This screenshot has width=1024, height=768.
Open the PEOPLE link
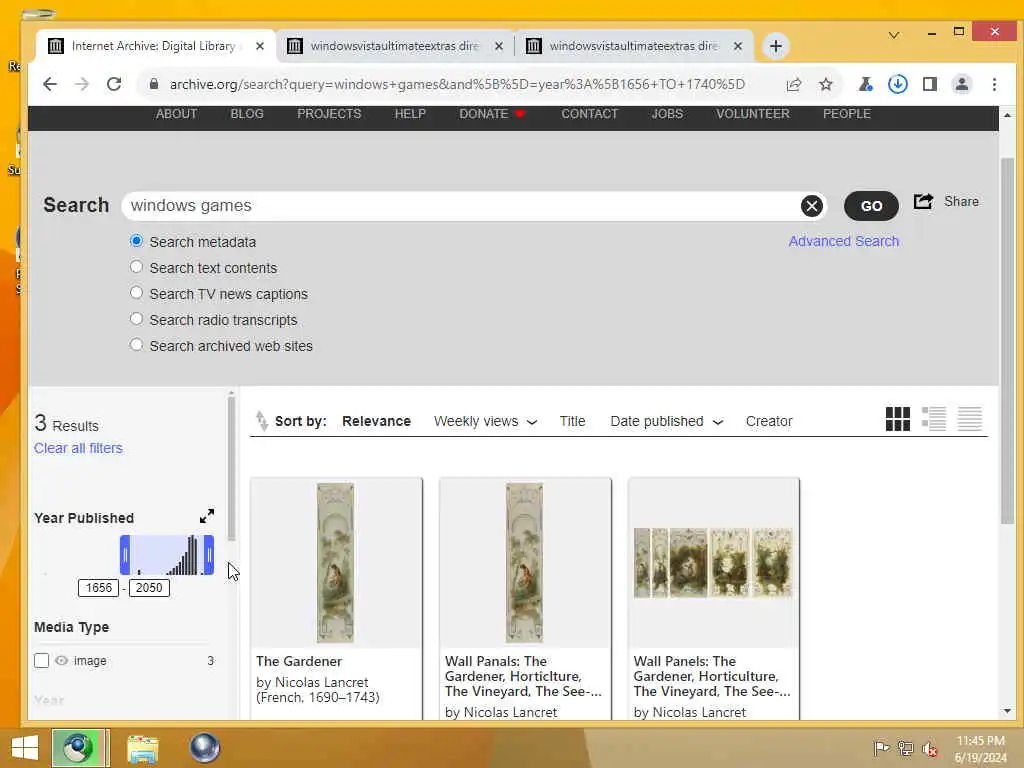pos(846,114)
